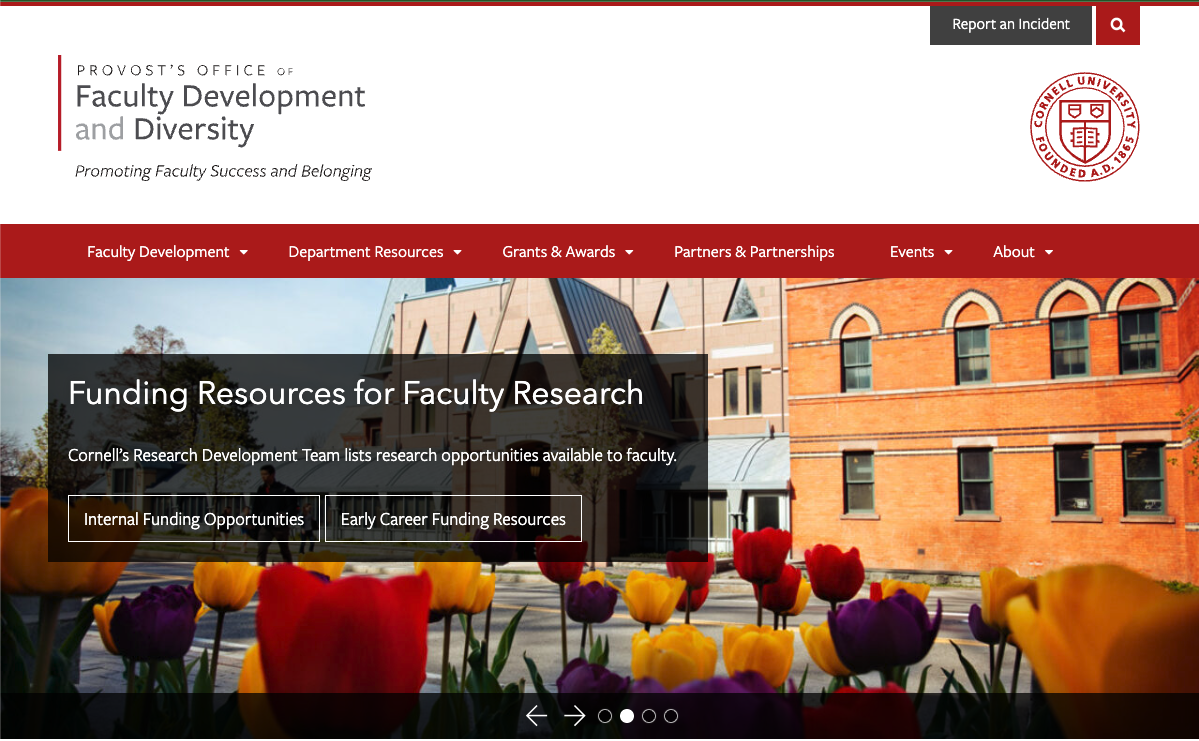The image size is (1199, 741).
Task: Open Partners & Partnerships page
Action: click(x=754, y=252)
